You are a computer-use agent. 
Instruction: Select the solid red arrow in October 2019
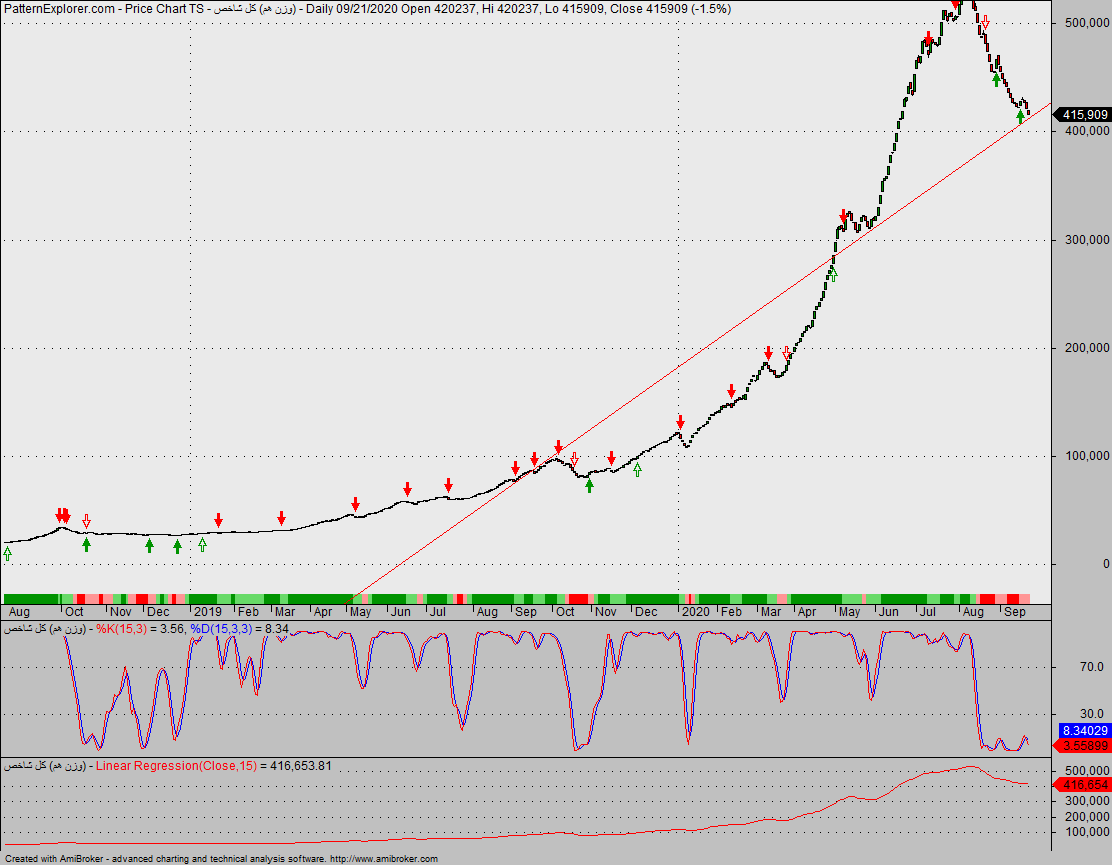click(x=559, y=447)
